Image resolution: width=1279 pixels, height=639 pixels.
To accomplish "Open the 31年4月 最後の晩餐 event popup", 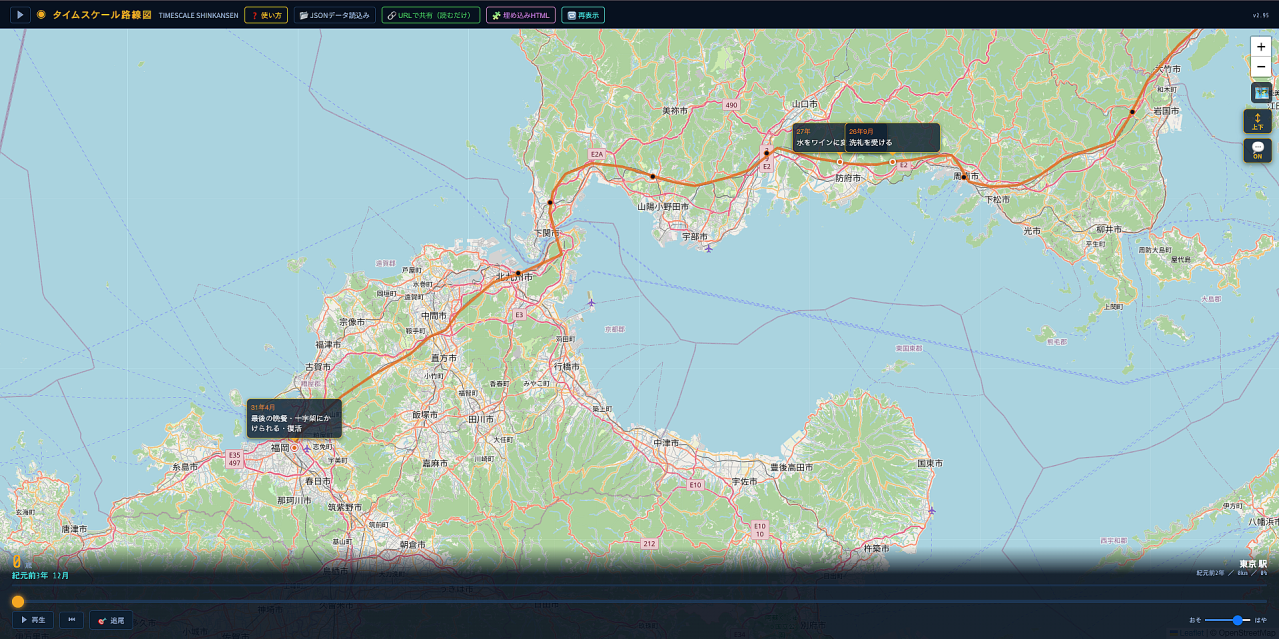I will [x=294, y=418].
